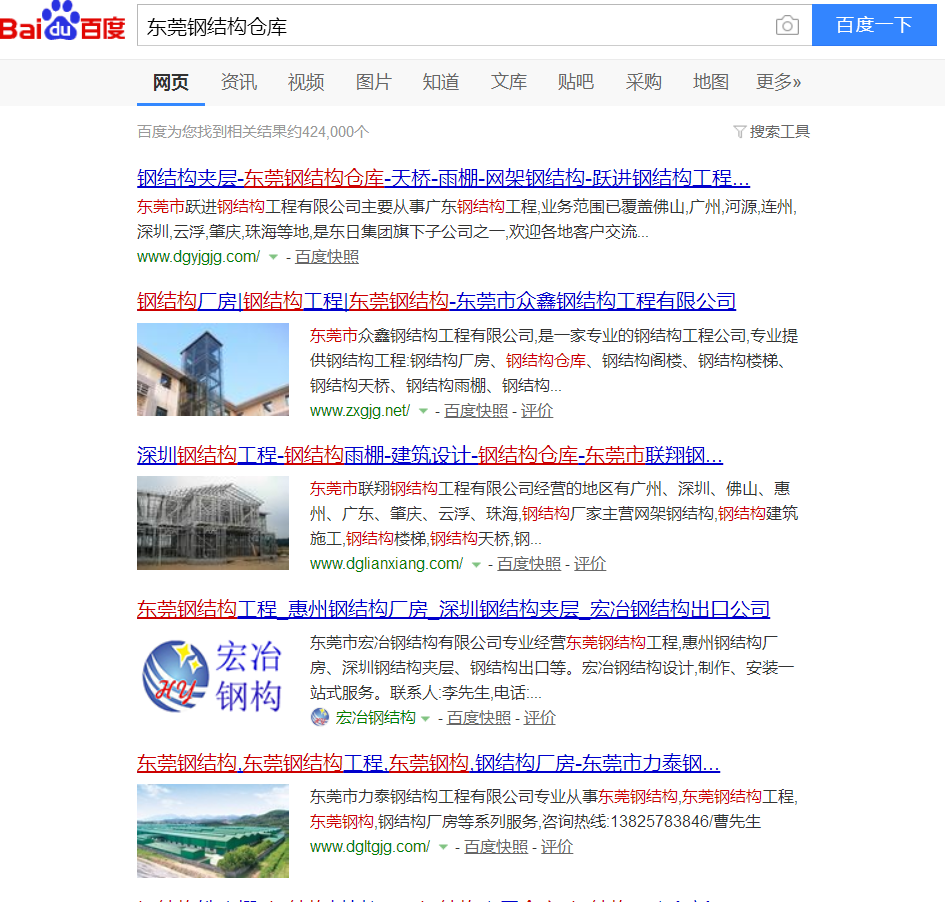Image resolution: width=945 pixels, height=902 pixels.
Task: Click the 搜索工具 filter icon
Action: pos(739,131)
